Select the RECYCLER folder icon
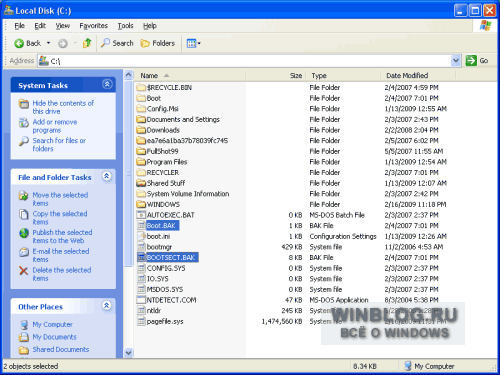This screenshot has width=500, height=375. click(x=141, y=173)
